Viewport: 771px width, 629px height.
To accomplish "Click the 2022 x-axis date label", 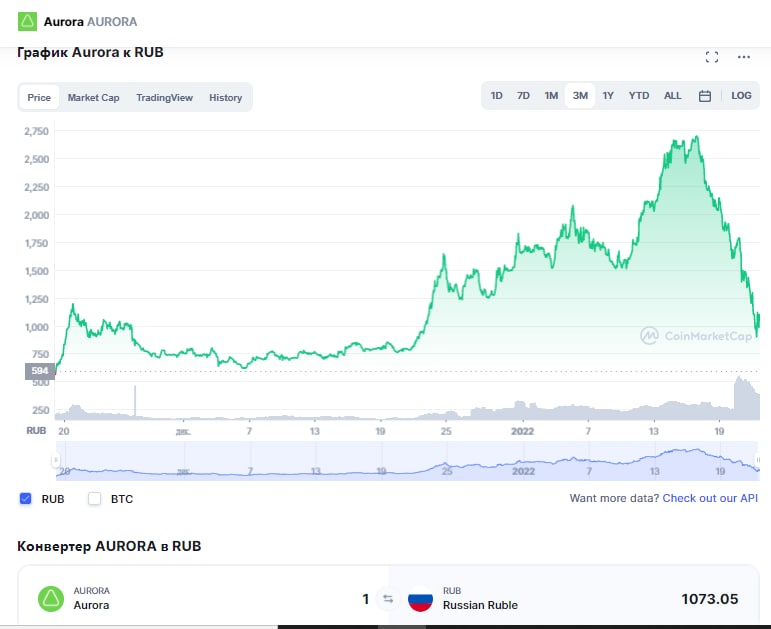I will [x=522, y=431].
